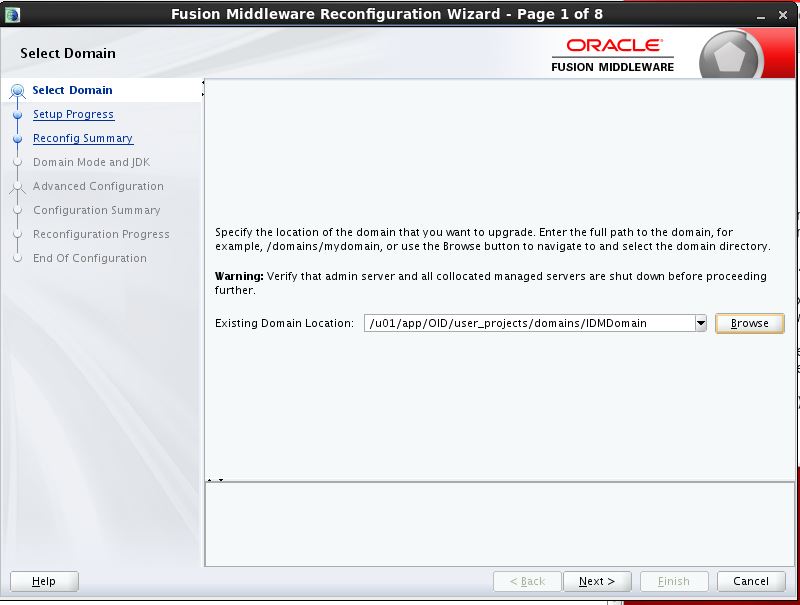Screen dimensions: 800x605
Task: Click the 'Existing Domain Location:' label
Action: click(284, 323)
